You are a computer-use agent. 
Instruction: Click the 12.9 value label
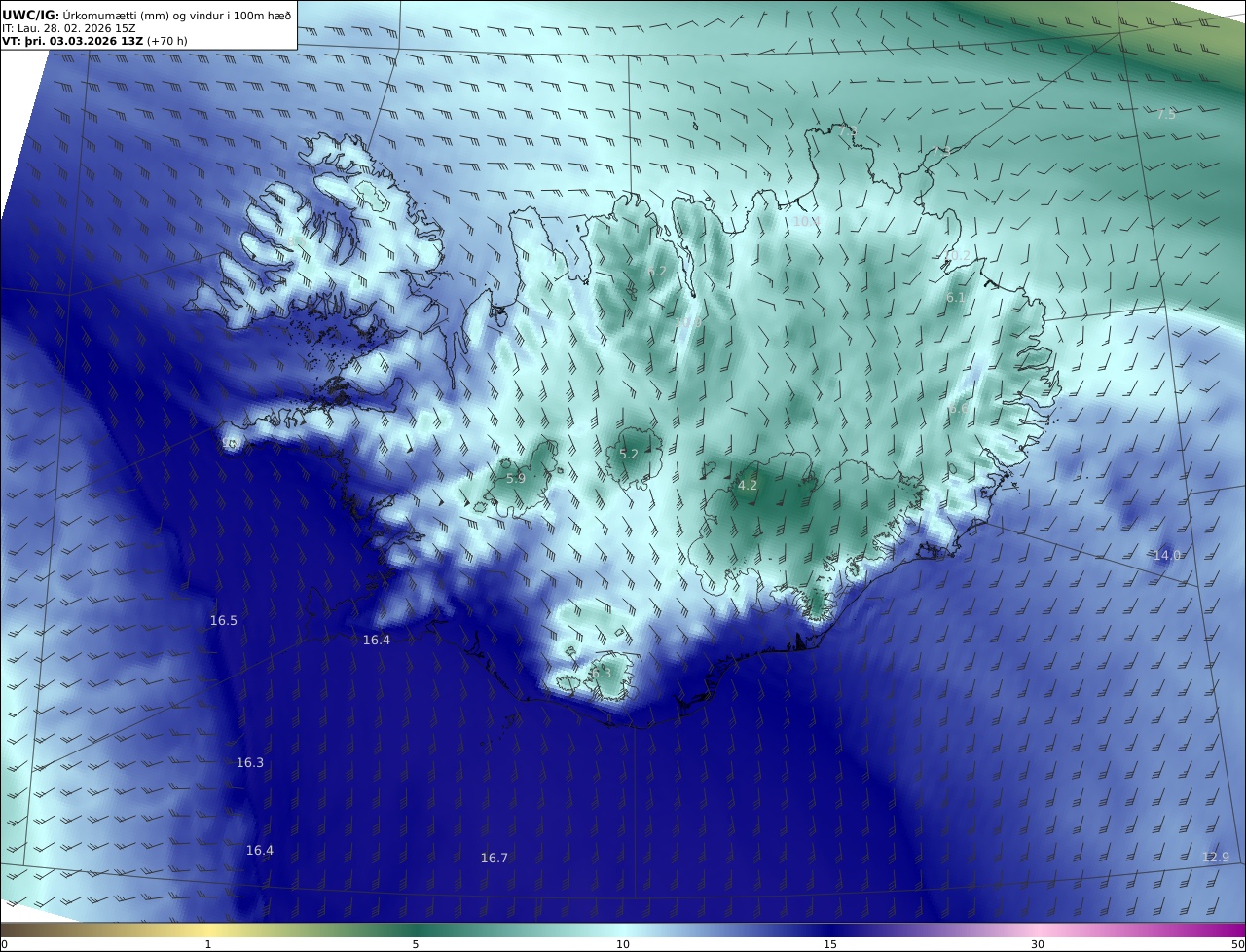click(1216, 857)
